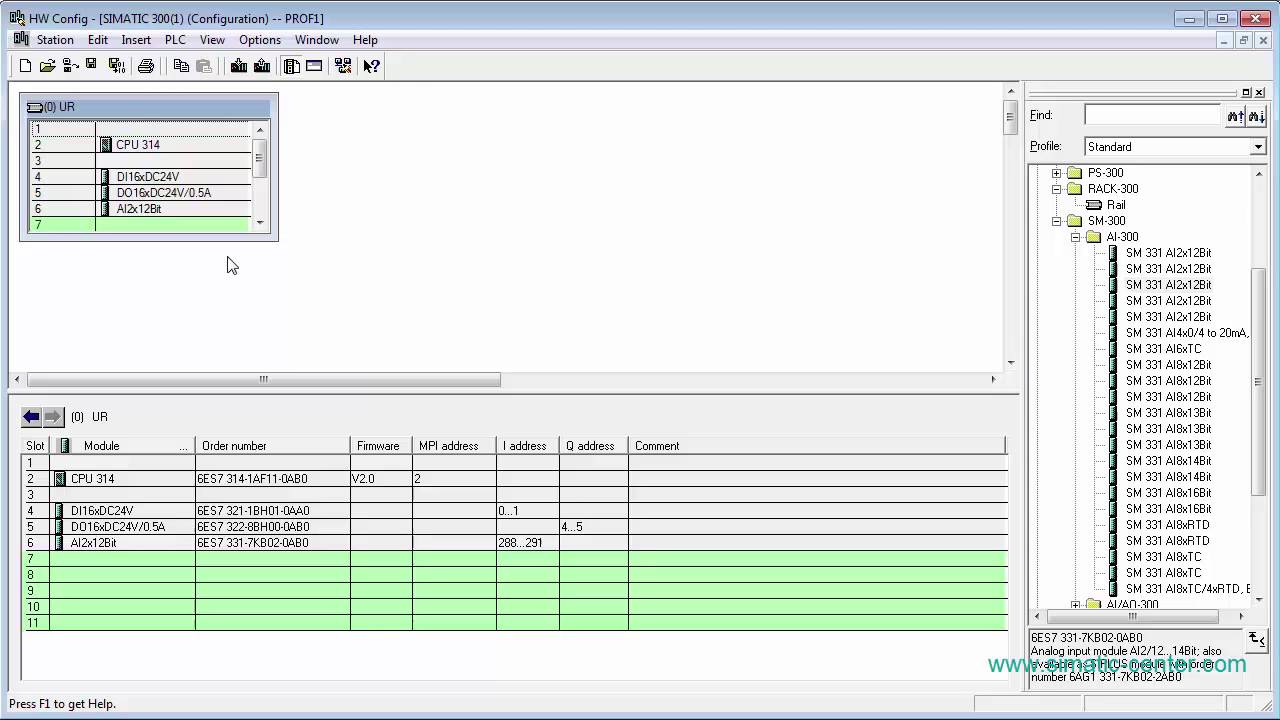Click the Order number column header
Screen dimensions: 1280x720
[272, 446]
